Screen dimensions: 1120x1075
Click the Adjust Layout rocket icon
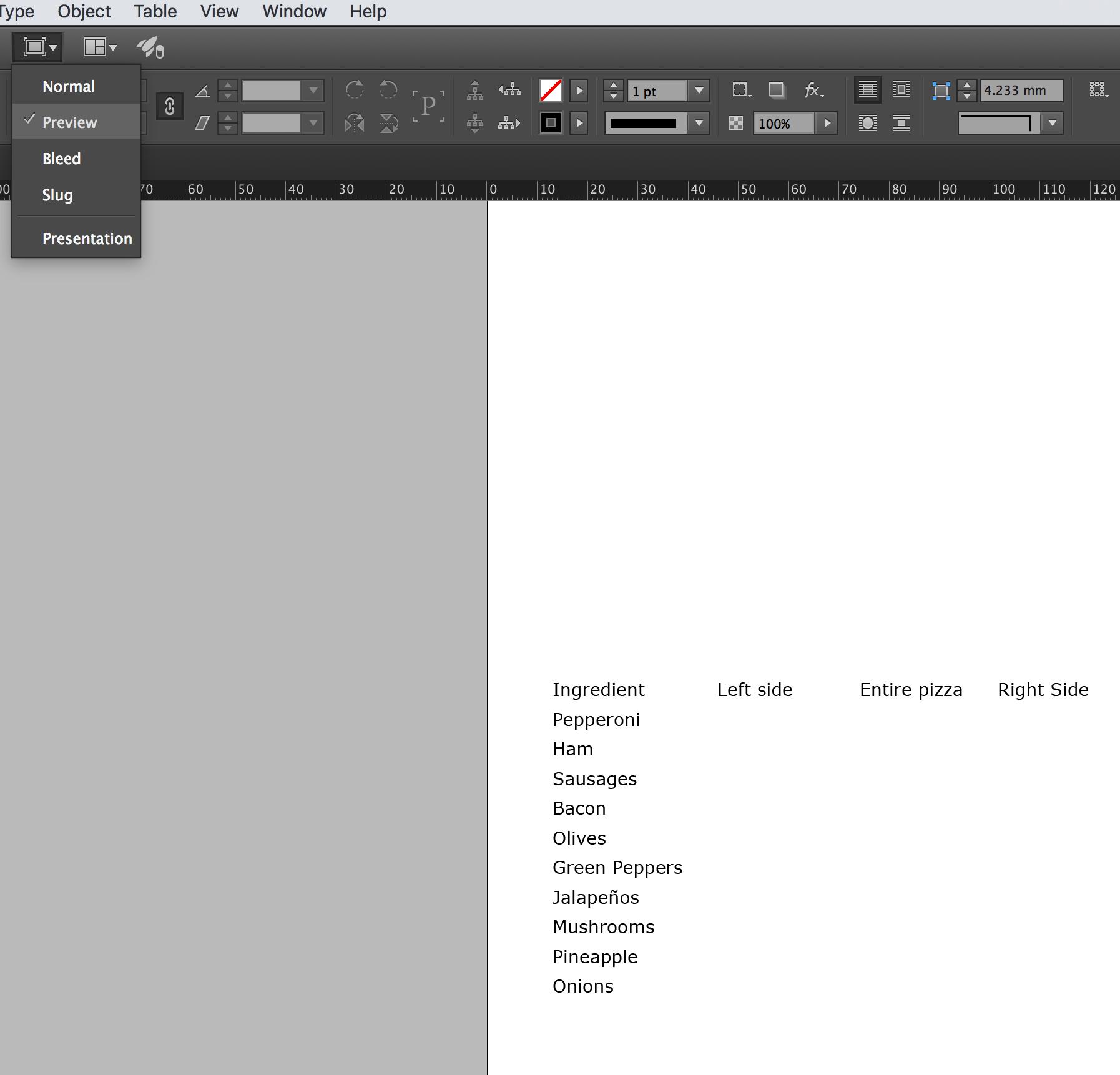(x=149, y=47)
